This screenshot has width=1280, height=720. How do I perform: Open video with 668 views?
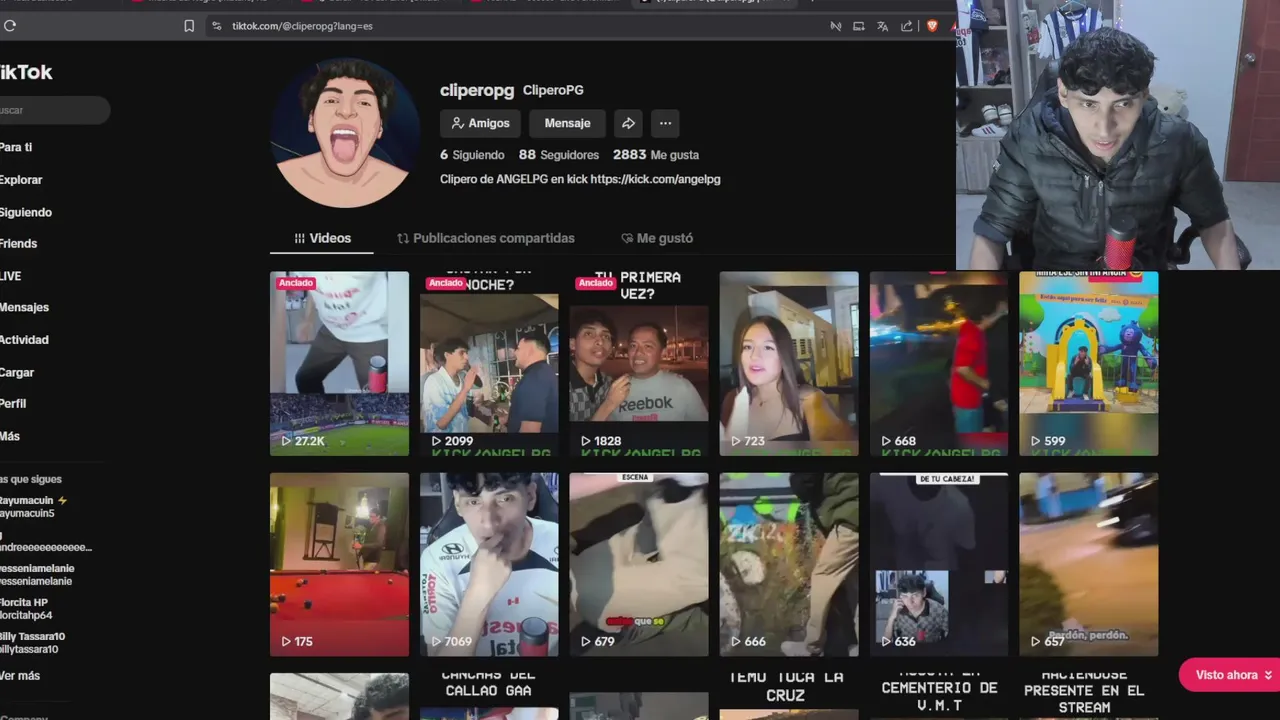(x=939, y=364)
